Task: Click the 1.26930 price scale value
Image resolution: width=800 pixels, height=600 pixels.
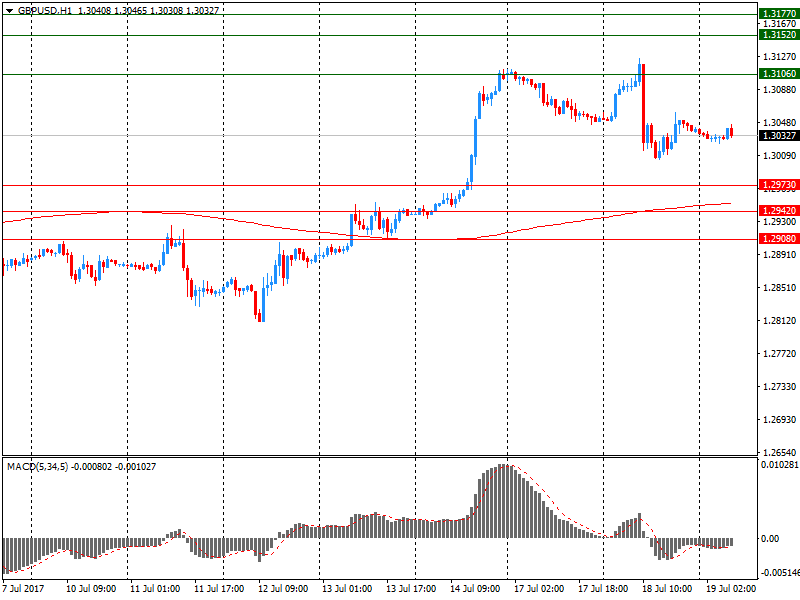Action: click(x=779, y=419)
